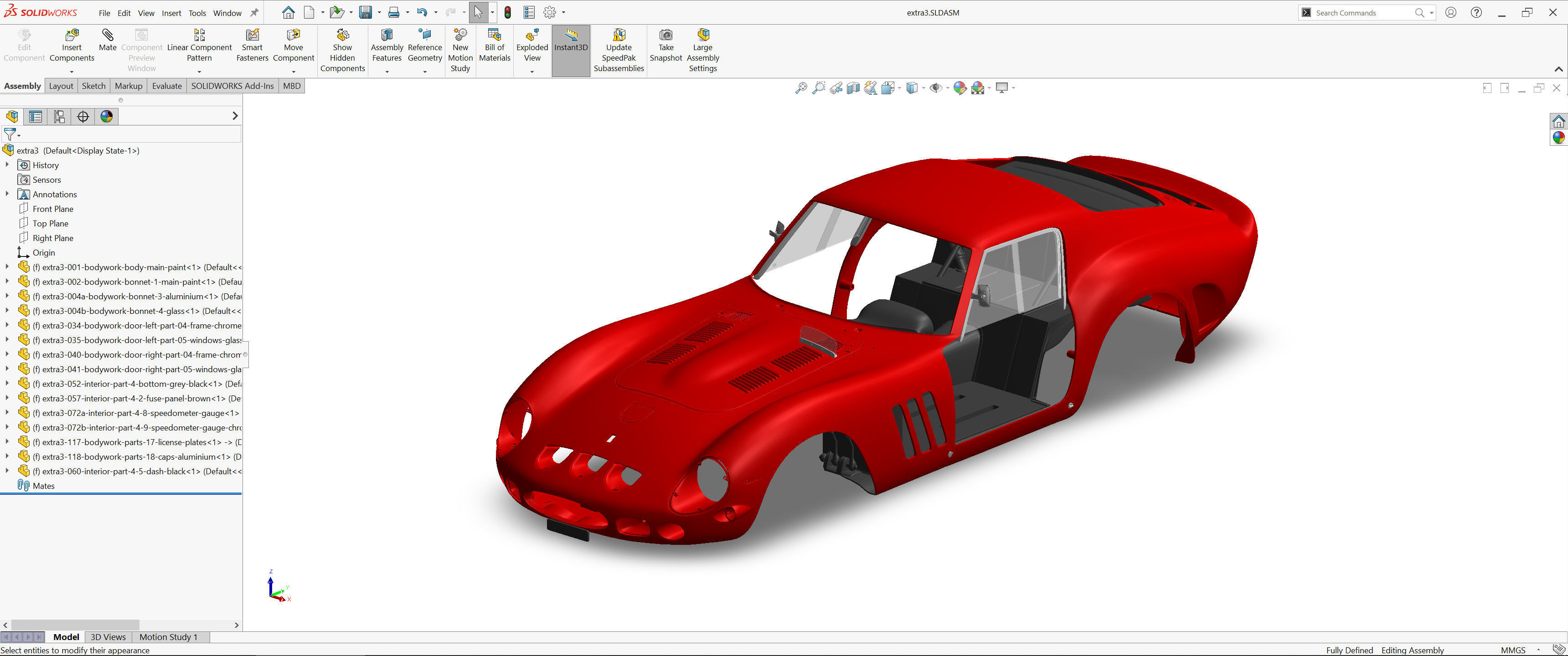Toggle Instant3D mode
Viewport: 1568px width, 656px height.
tap(571, 51)
